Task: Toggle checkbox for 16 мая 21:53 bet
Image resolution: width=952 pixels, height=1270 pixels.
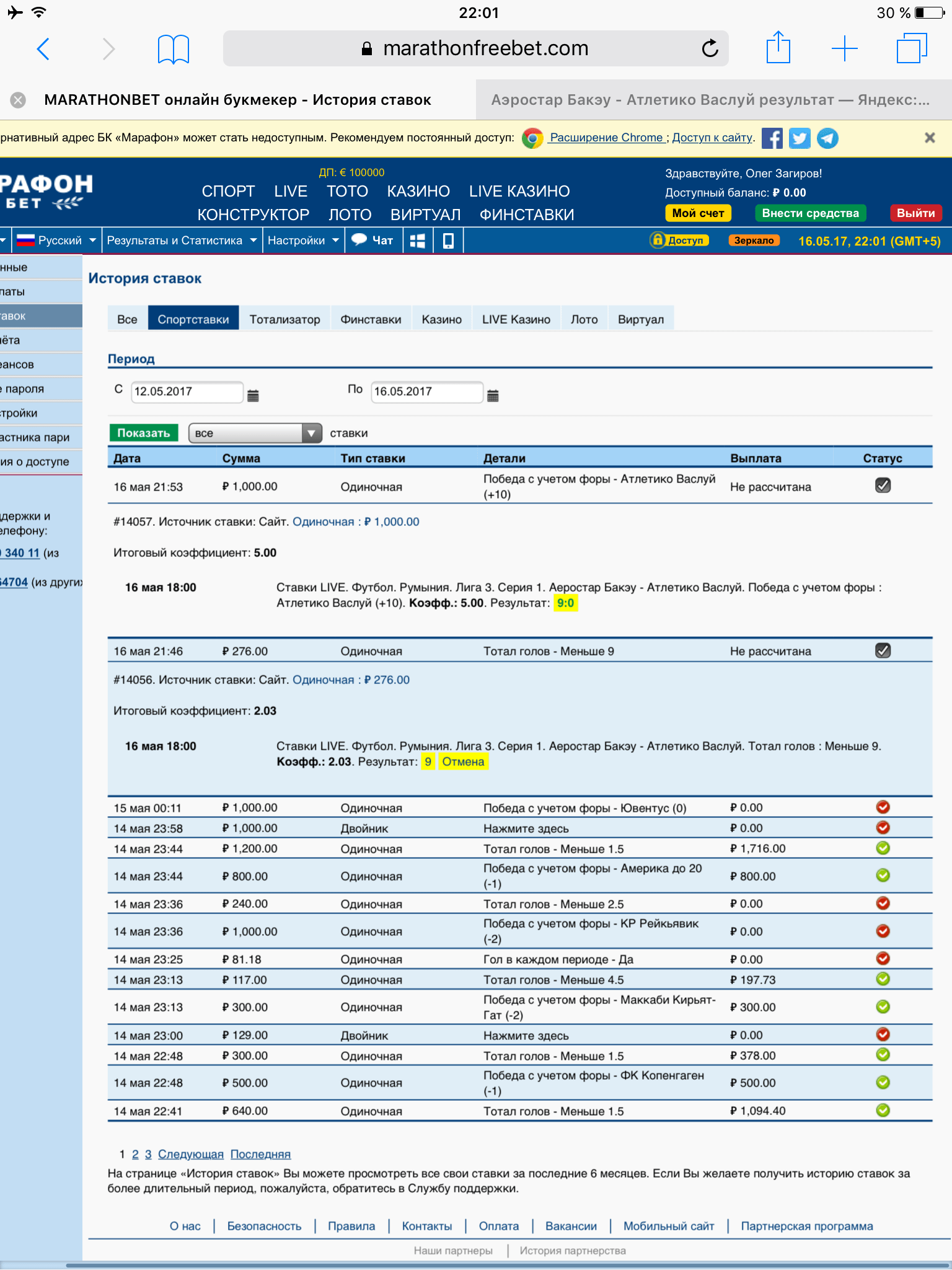Action: [x=883, y=486]
